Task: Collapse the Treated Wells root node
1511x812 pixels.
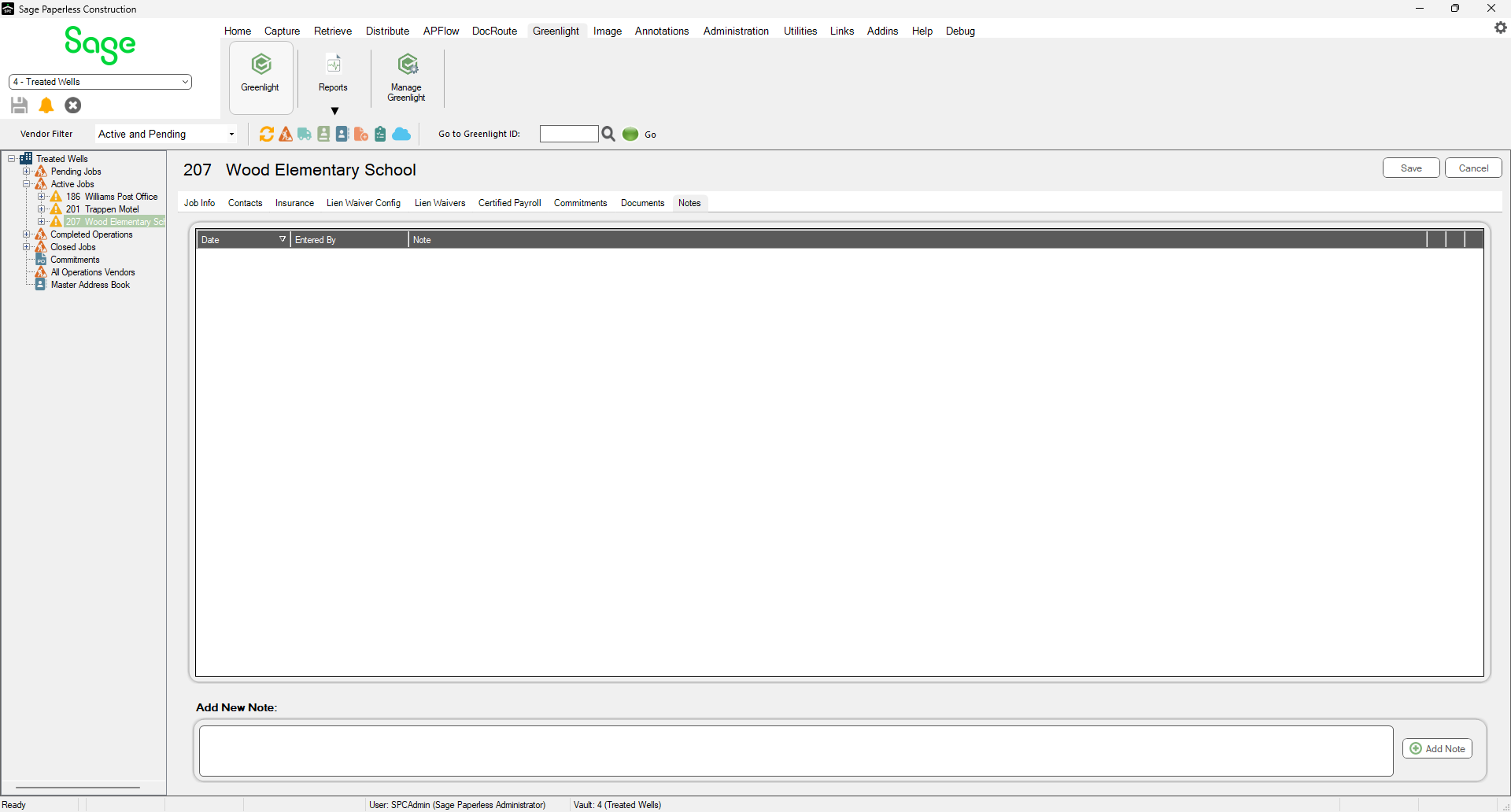Action: coord(12,158)
